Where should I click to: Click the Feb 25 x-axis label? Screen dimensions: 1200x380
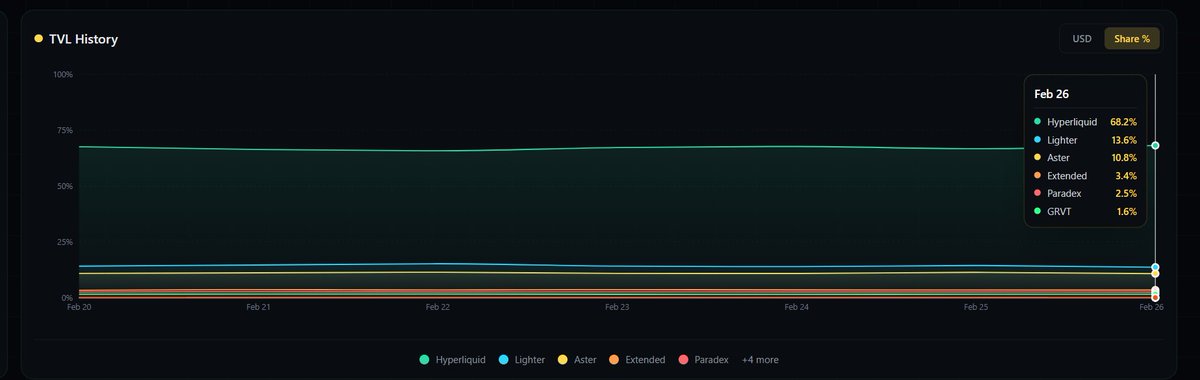[x=976, y=308]
